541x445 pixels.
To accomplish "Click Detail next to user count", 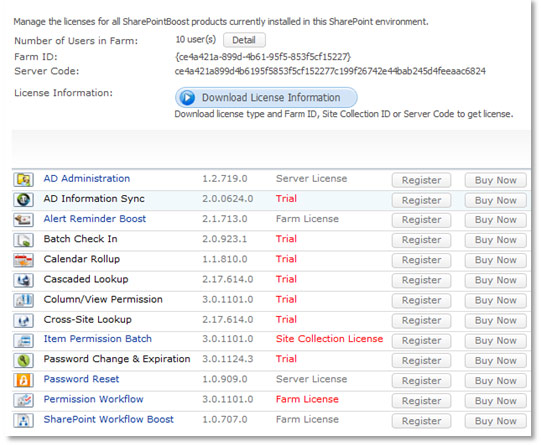I will pos(244,40).
